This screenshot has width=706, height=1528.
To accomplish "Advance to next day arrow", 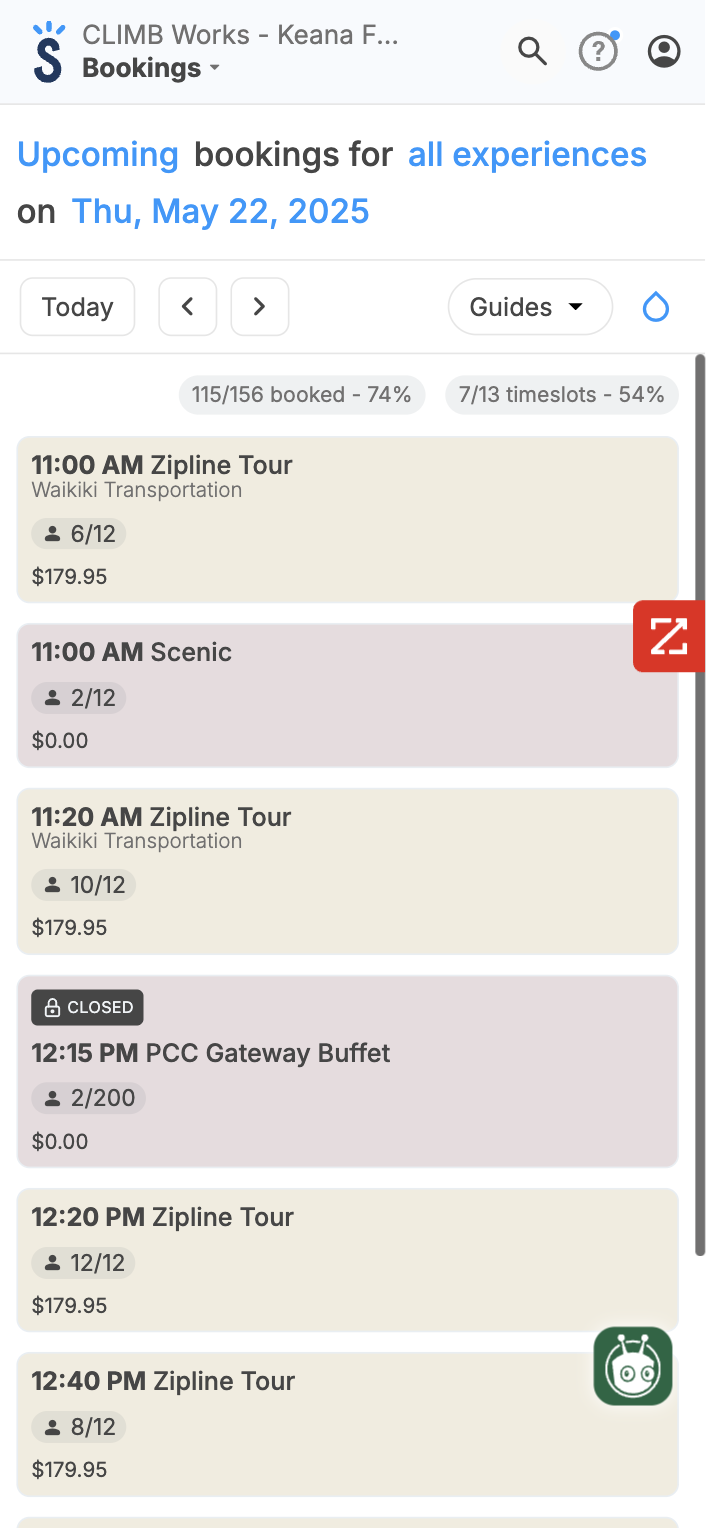I will click(260, 307).
